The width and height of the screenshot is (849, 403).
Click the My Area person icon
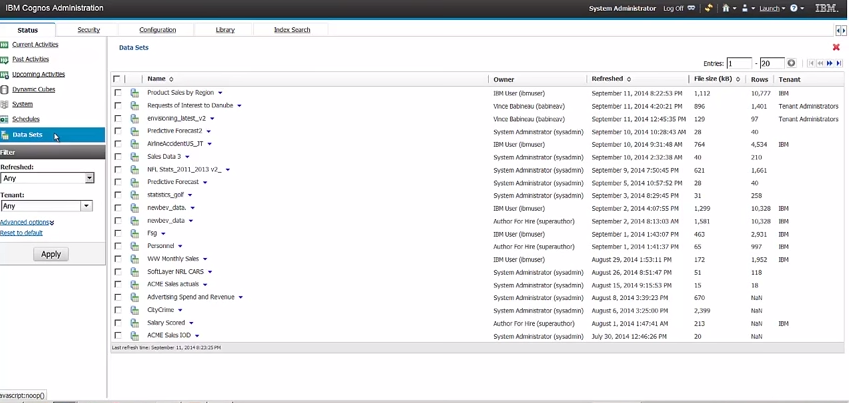pos(744,8)
